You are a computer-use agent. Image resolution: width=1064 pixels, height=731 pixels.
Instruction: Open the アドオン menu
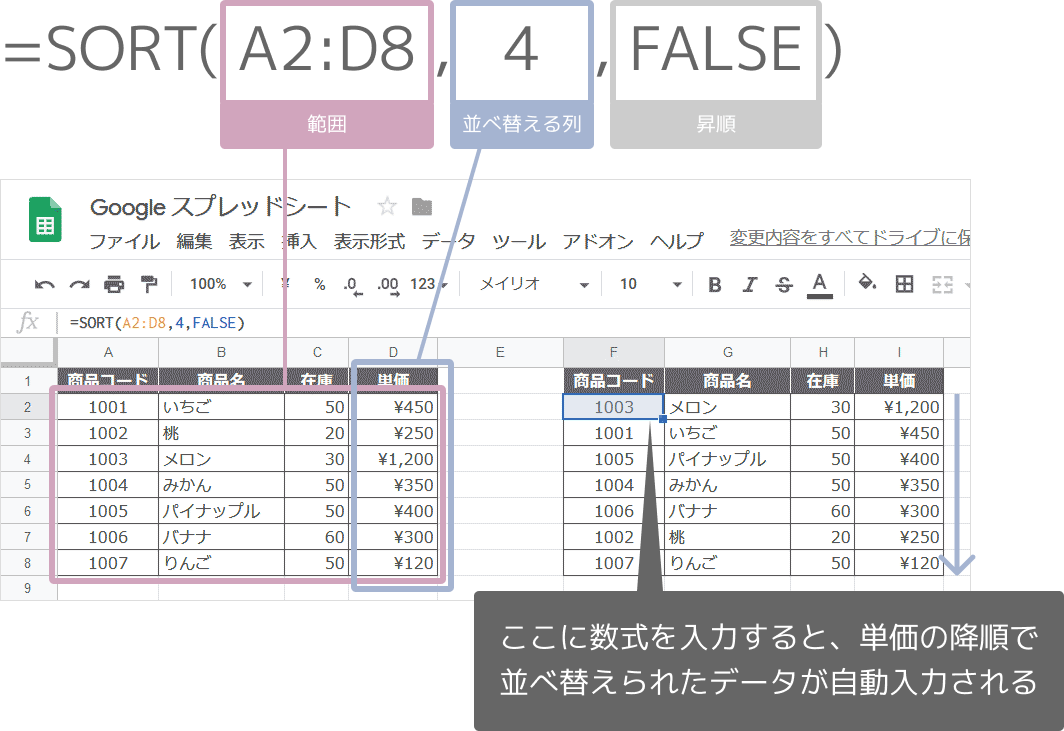[x=598, y=241]
